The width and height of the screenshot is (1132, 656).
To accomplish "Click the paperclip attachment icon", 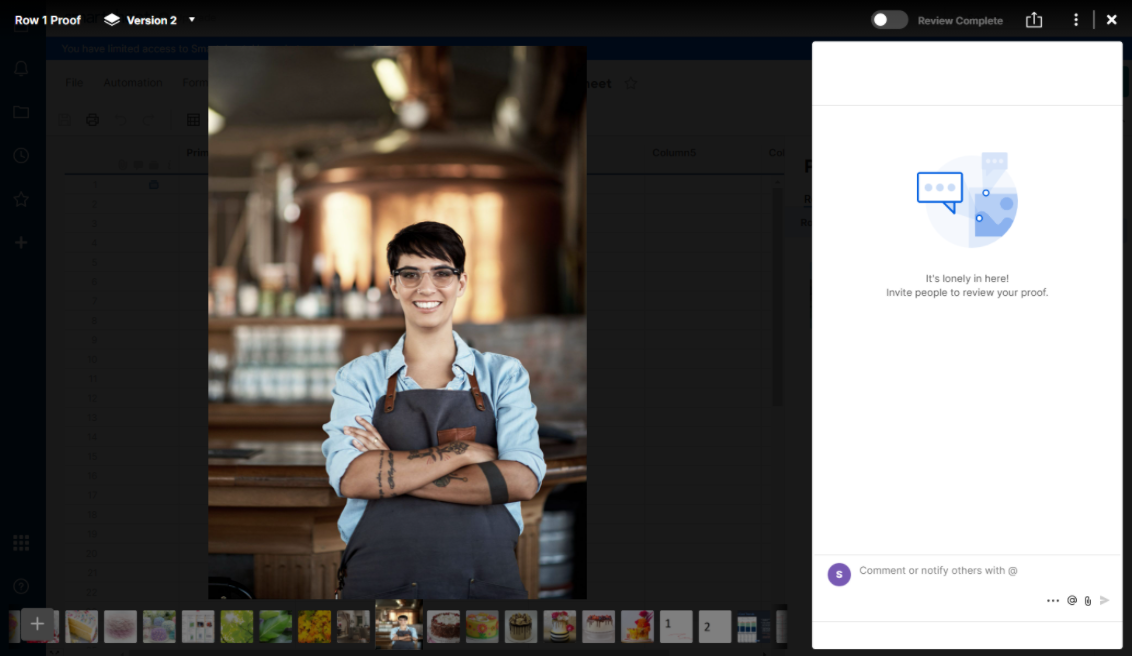I will pyautogui.click(x=1088, y=601).
